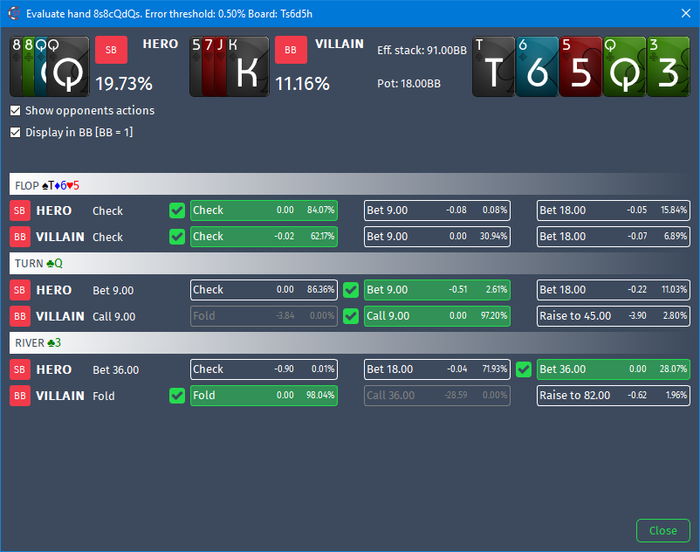Click river hero action text Bet 36.00
Image resolution: width=700 pixels, height=552 pixels.
pyautogui.click(x=116, y=370)
